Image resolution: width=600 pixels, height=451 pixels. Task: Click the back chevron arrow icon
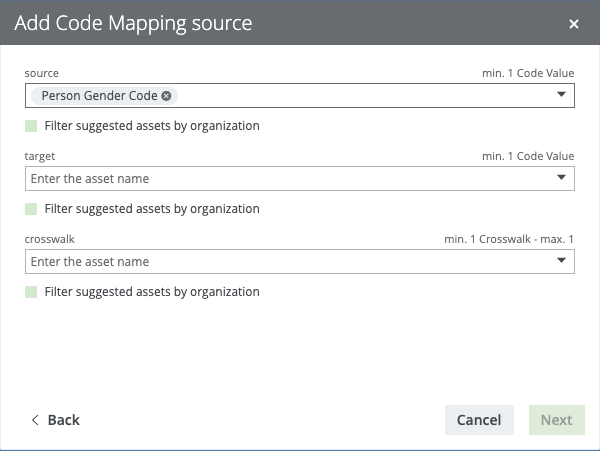coord(35,420)
